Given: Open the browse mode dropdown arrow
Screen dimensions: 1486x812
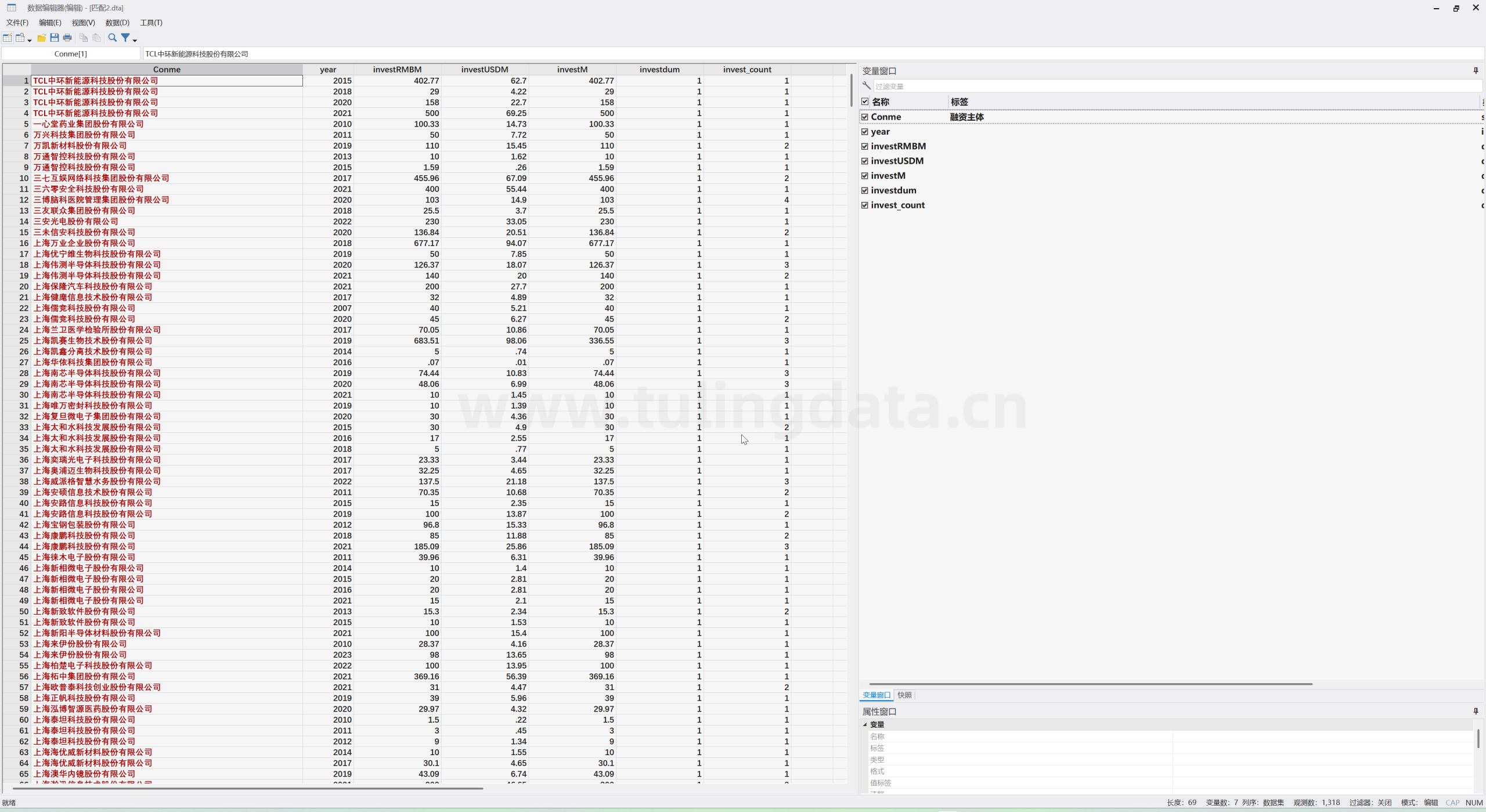Looking at the screenshot, I should point(29,39).
